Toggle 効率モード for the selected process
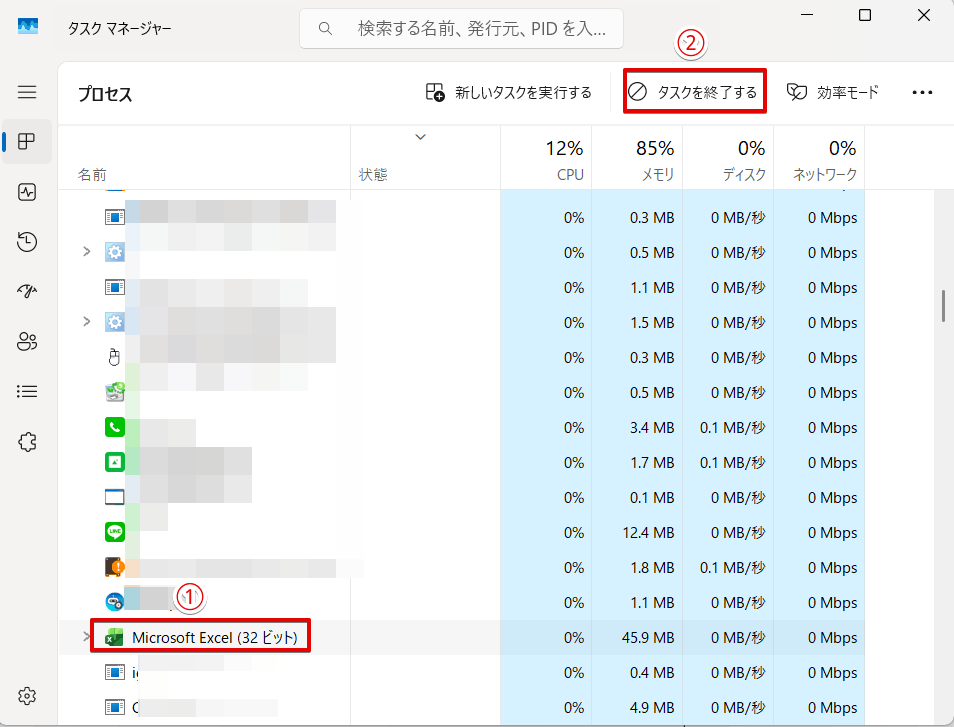Viewport: 954px width, 727px height. point(833,92)
